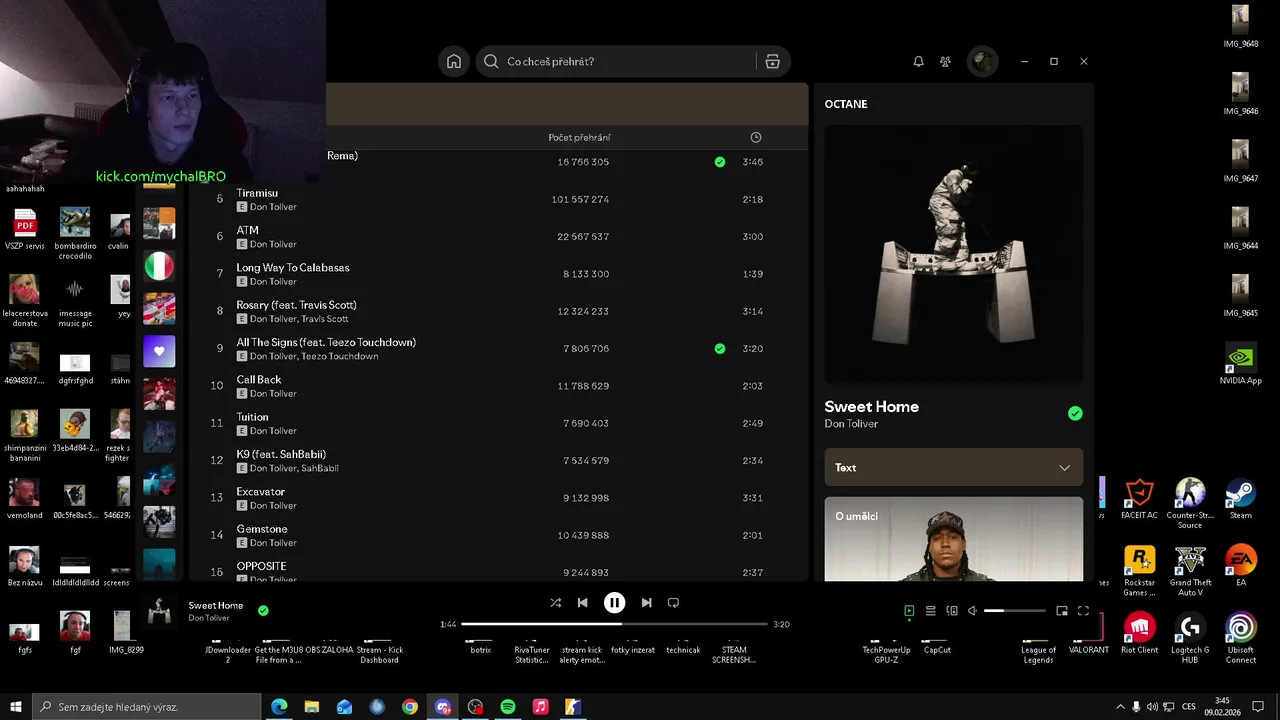Open the Grand Theft Auto V shortcut
The width and height of the screenshot is (1280, 720).
[1190, 572]
